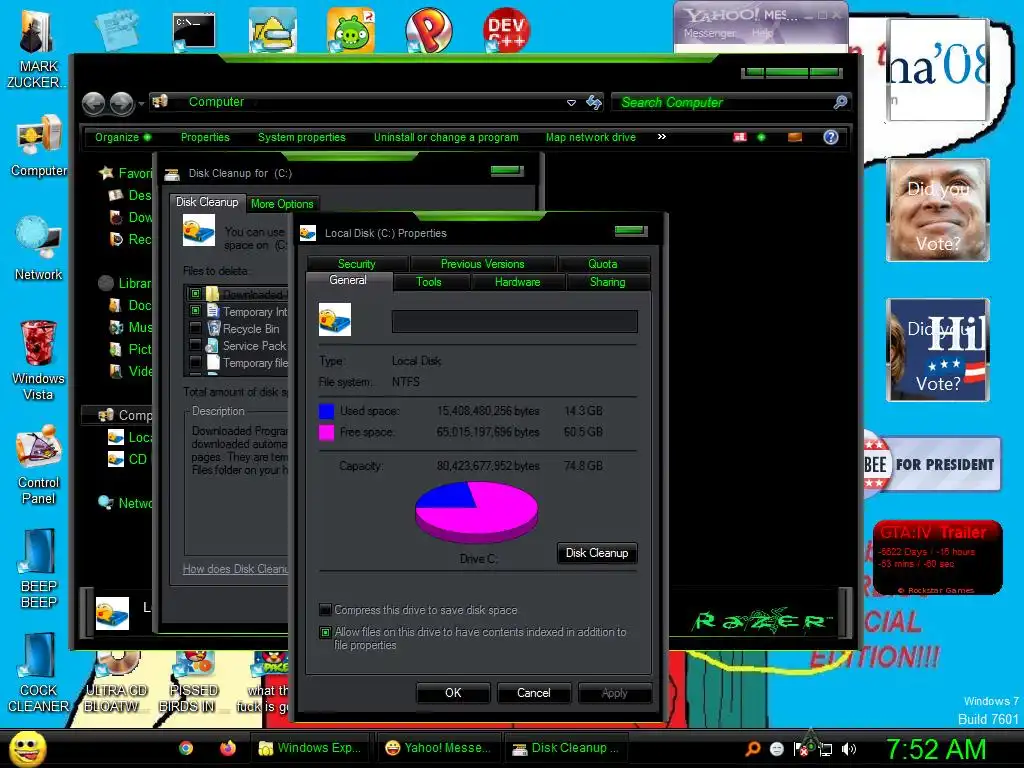The width and height of the screenshot is (1024, 768).
Task: Launch Chrome from the taskbar
Action: pos(186,748)
